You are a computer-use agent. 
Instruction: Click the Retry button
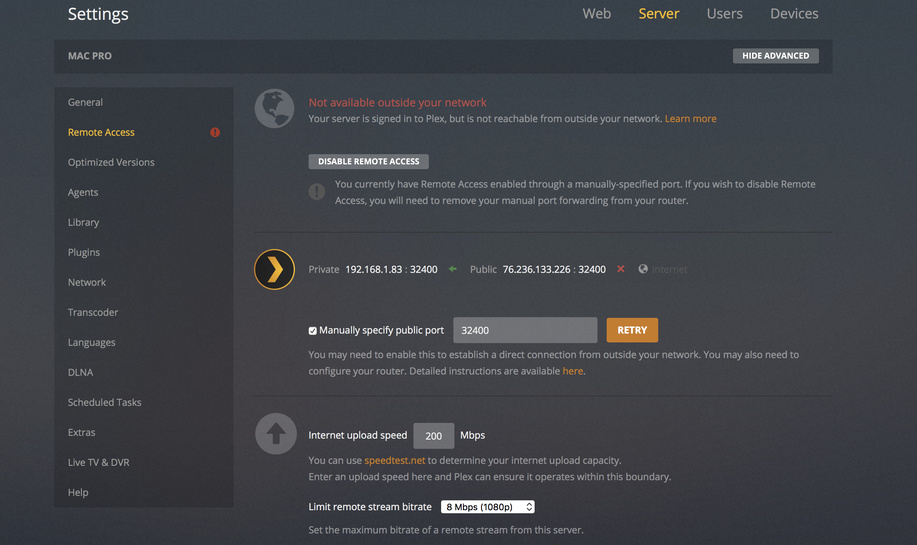(x=632, y=330)
